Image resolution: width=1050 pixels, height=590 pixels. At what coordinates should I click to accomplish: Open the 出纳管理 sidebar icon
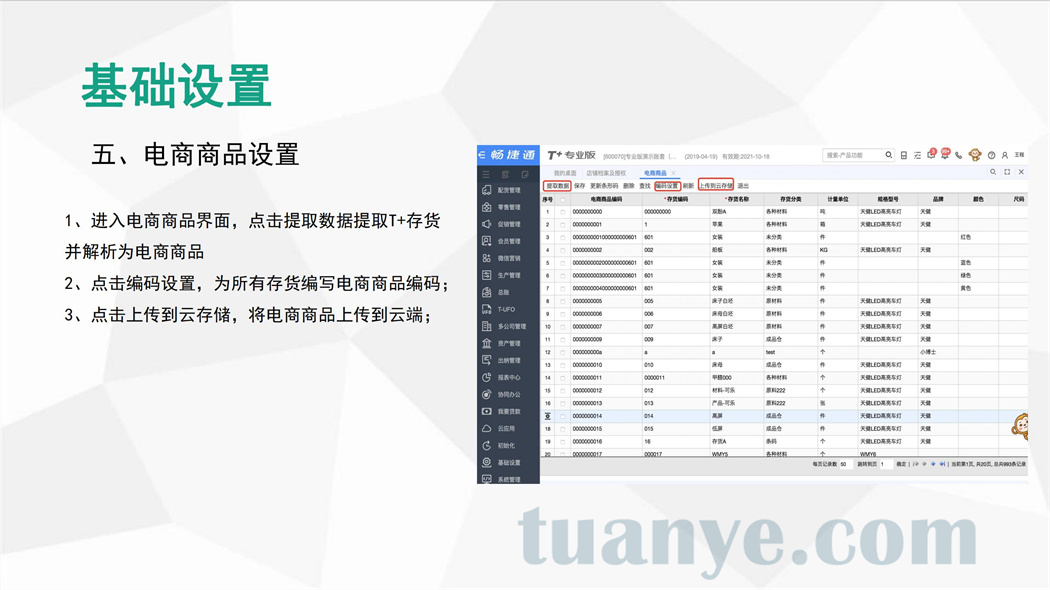point(487,360)
